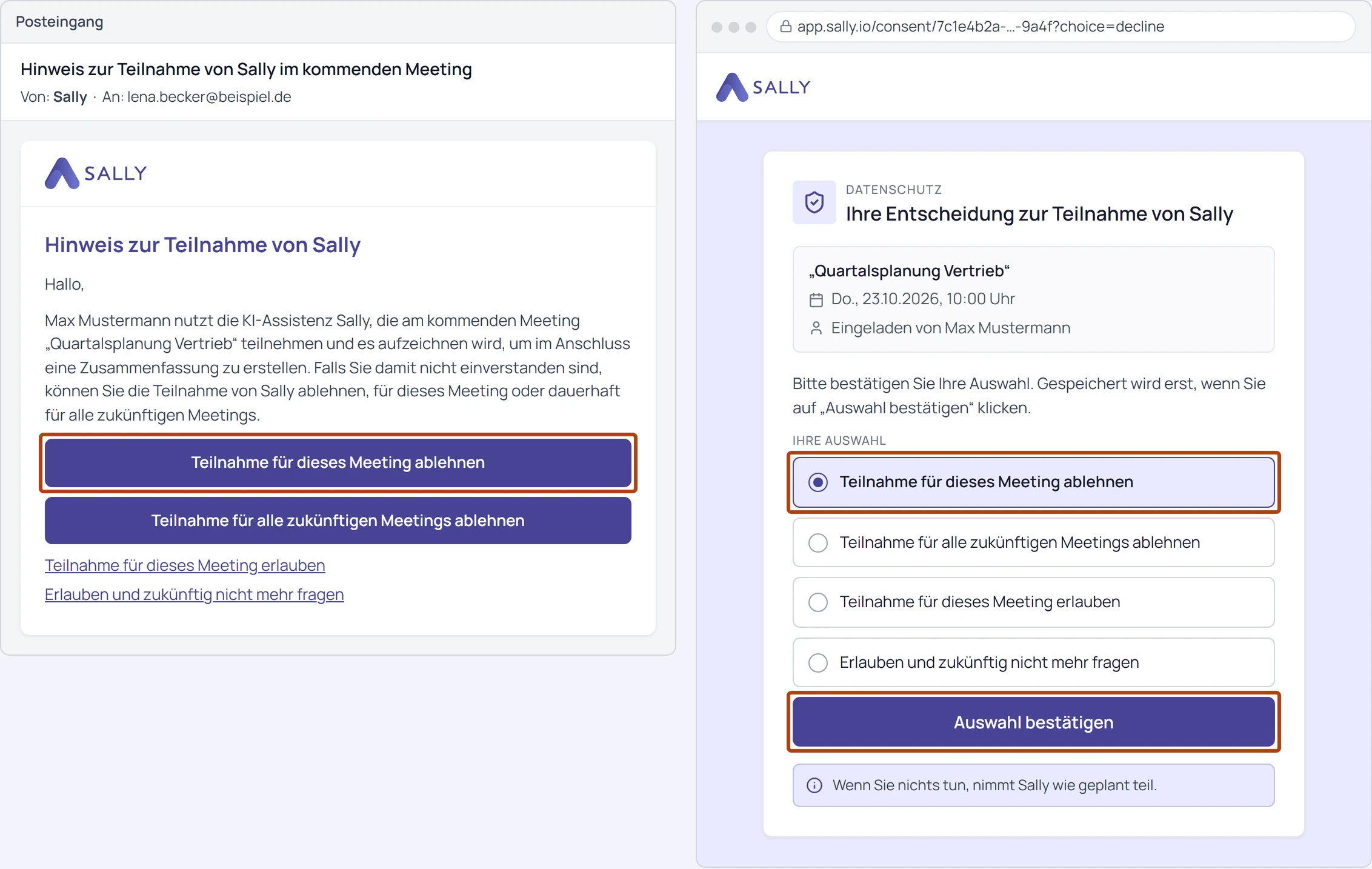1372x869 pixels.
Task: Click the Sally logo in the email
Action: (x=96, y=173)
